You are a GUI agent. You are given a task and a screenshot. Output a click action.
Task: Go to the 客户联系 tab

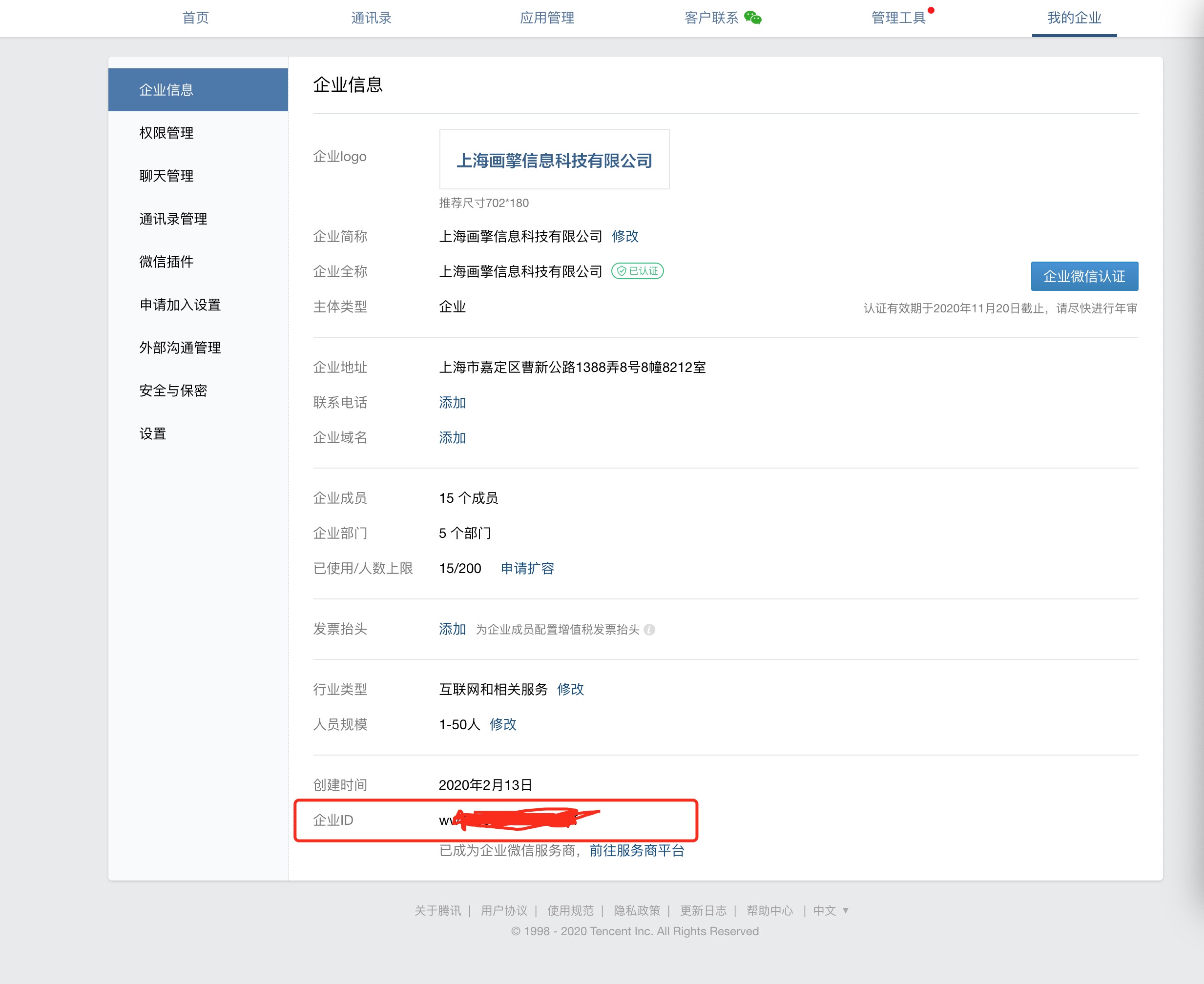coord(711,18)
